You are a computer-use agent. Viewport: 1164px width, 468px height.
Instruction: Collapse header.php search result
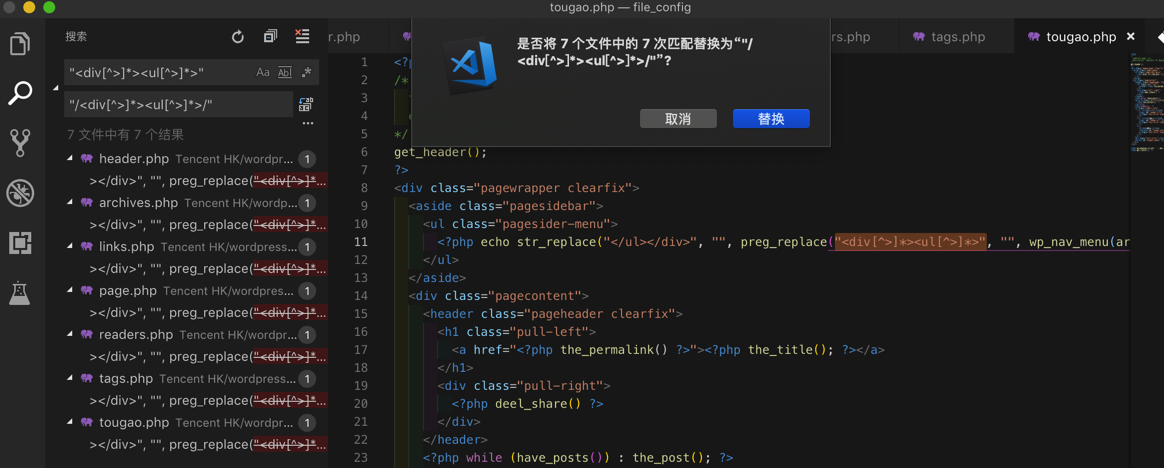70,159
